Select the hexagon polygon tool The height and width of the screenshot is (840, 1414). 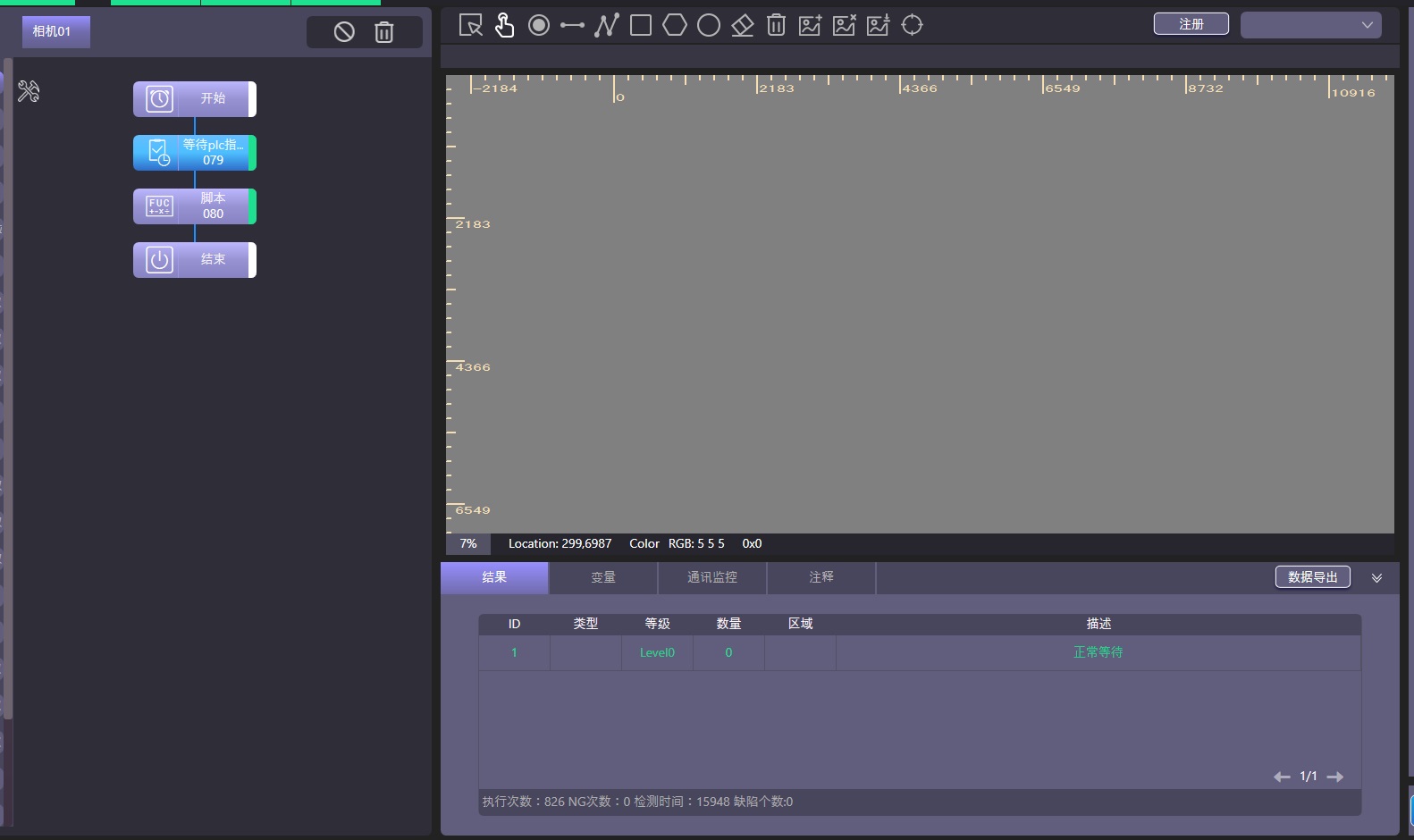click(x=675, y=25)
